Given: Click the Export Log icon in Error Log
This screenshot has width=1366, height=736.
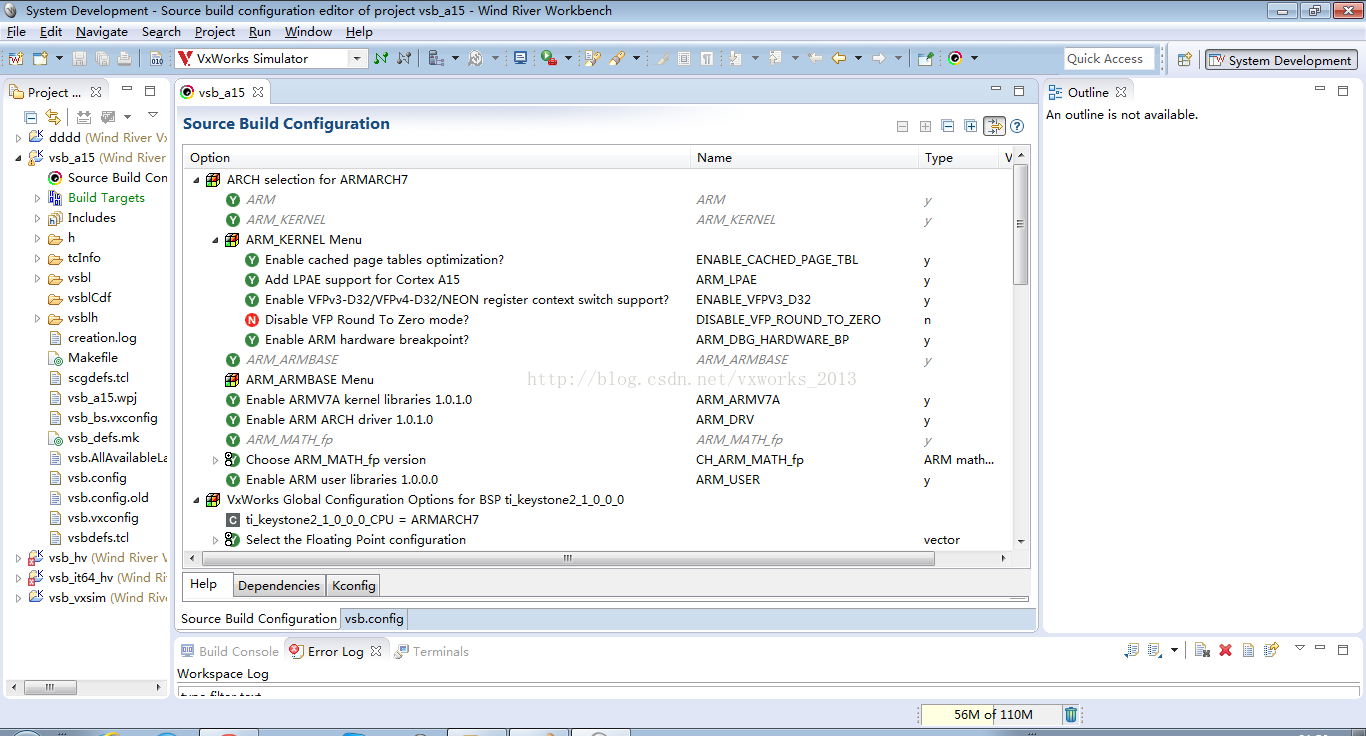Looking at the screenshot, I should (1132, 650).
